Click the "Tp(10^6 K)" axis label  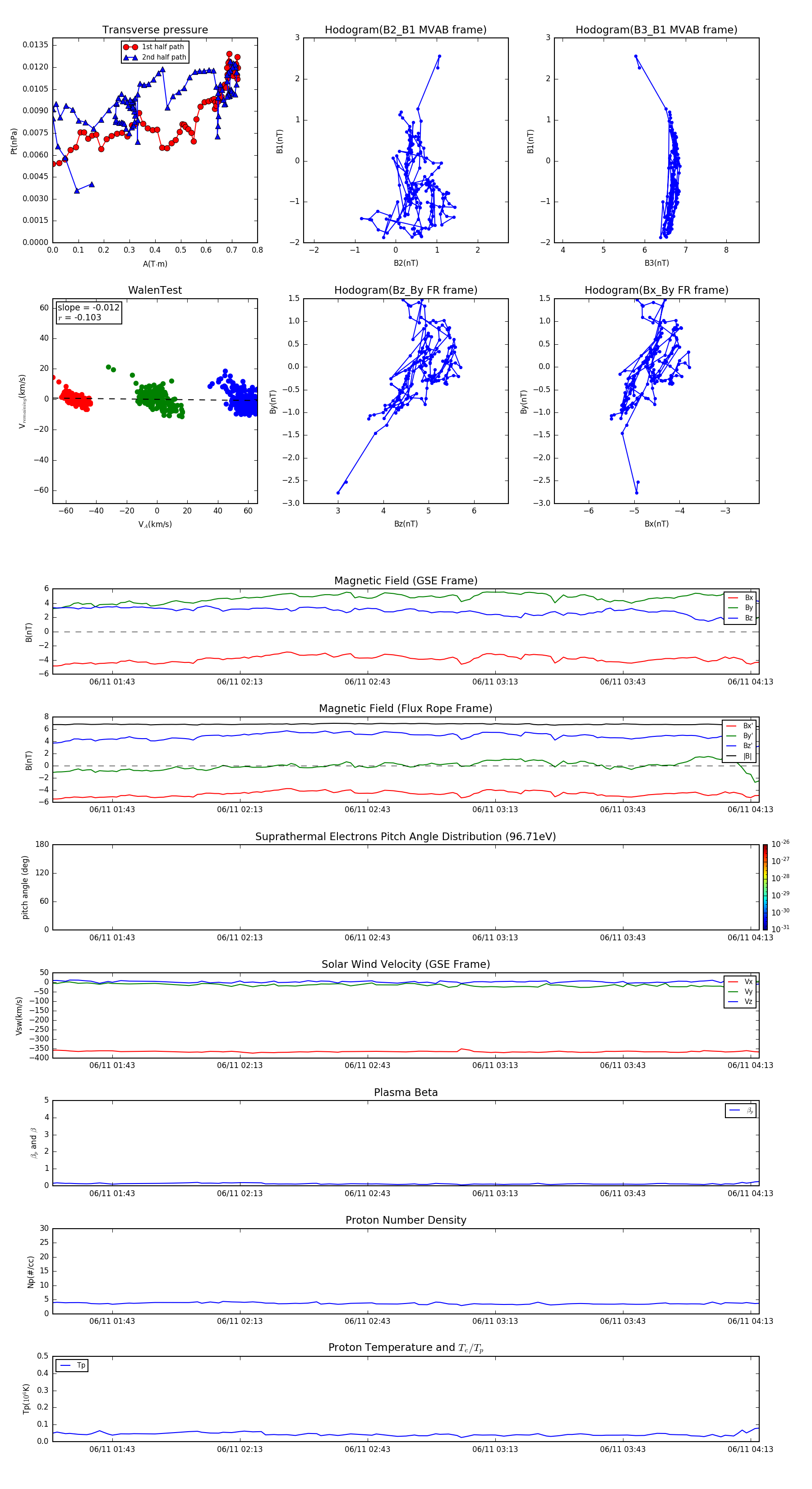pos(26,1399)
